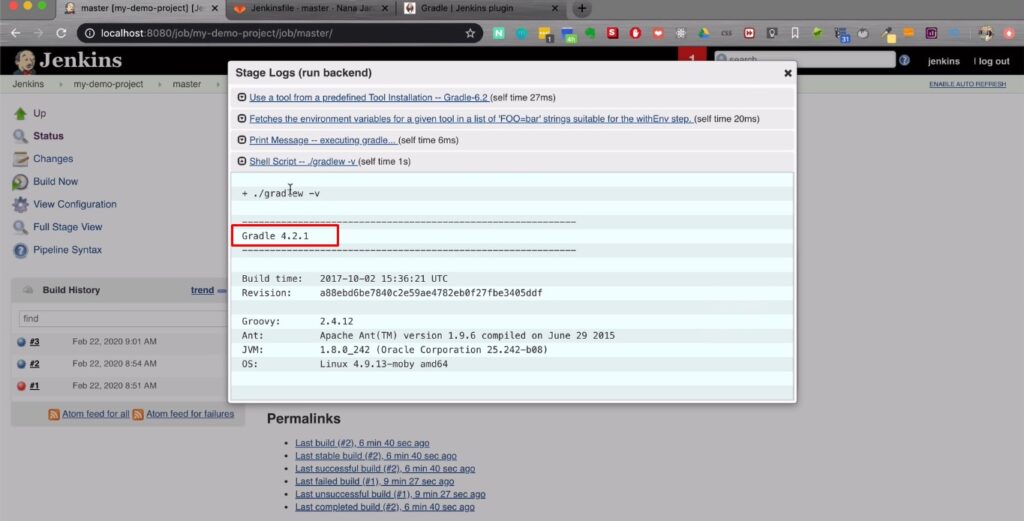Bookmark the page with the star icon
Screen dimensions: 1024x521
click(x=470, y=33)
